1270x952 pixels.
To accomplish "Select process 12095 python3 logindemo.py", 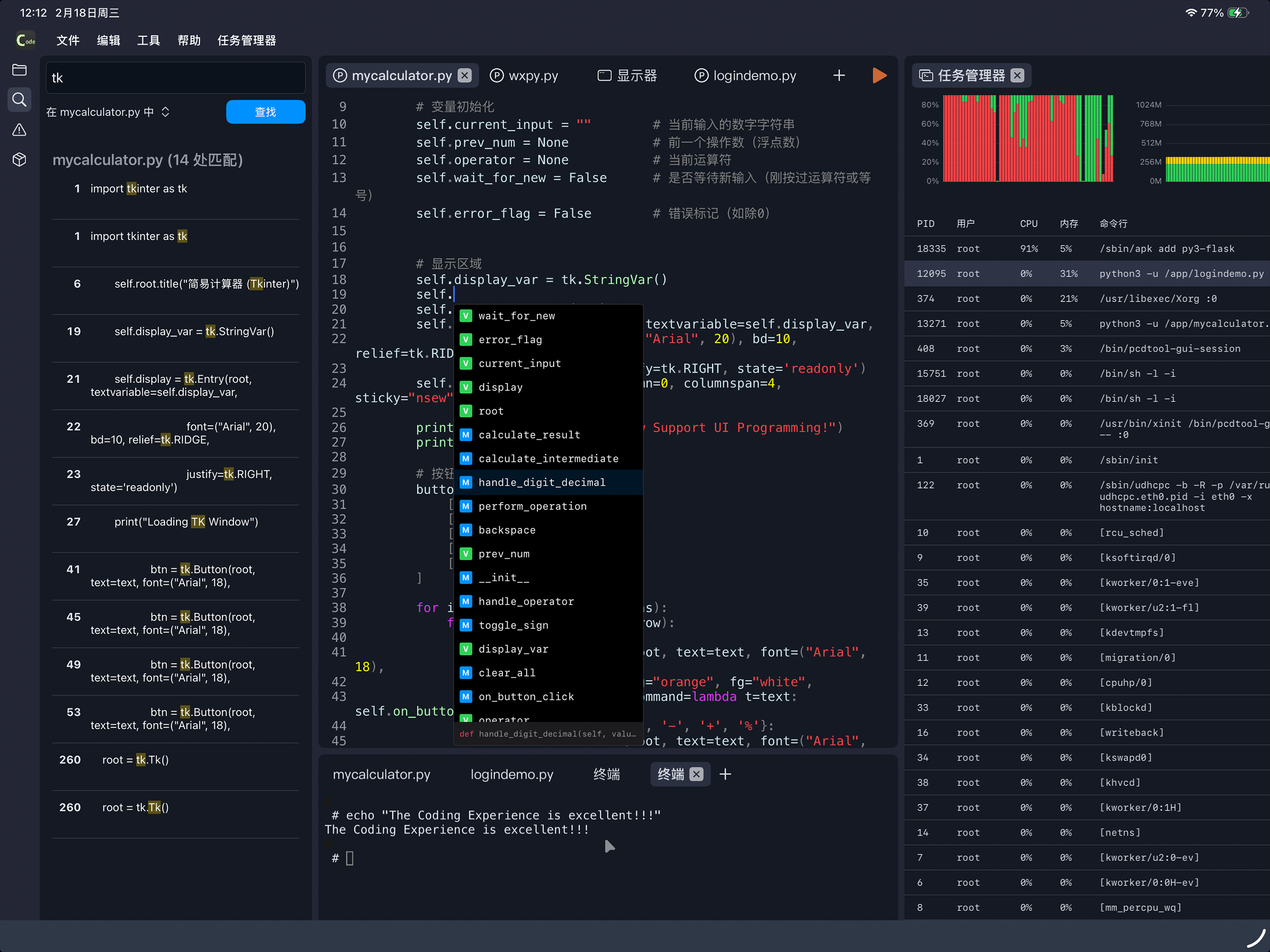I will tap(1087, 273).
